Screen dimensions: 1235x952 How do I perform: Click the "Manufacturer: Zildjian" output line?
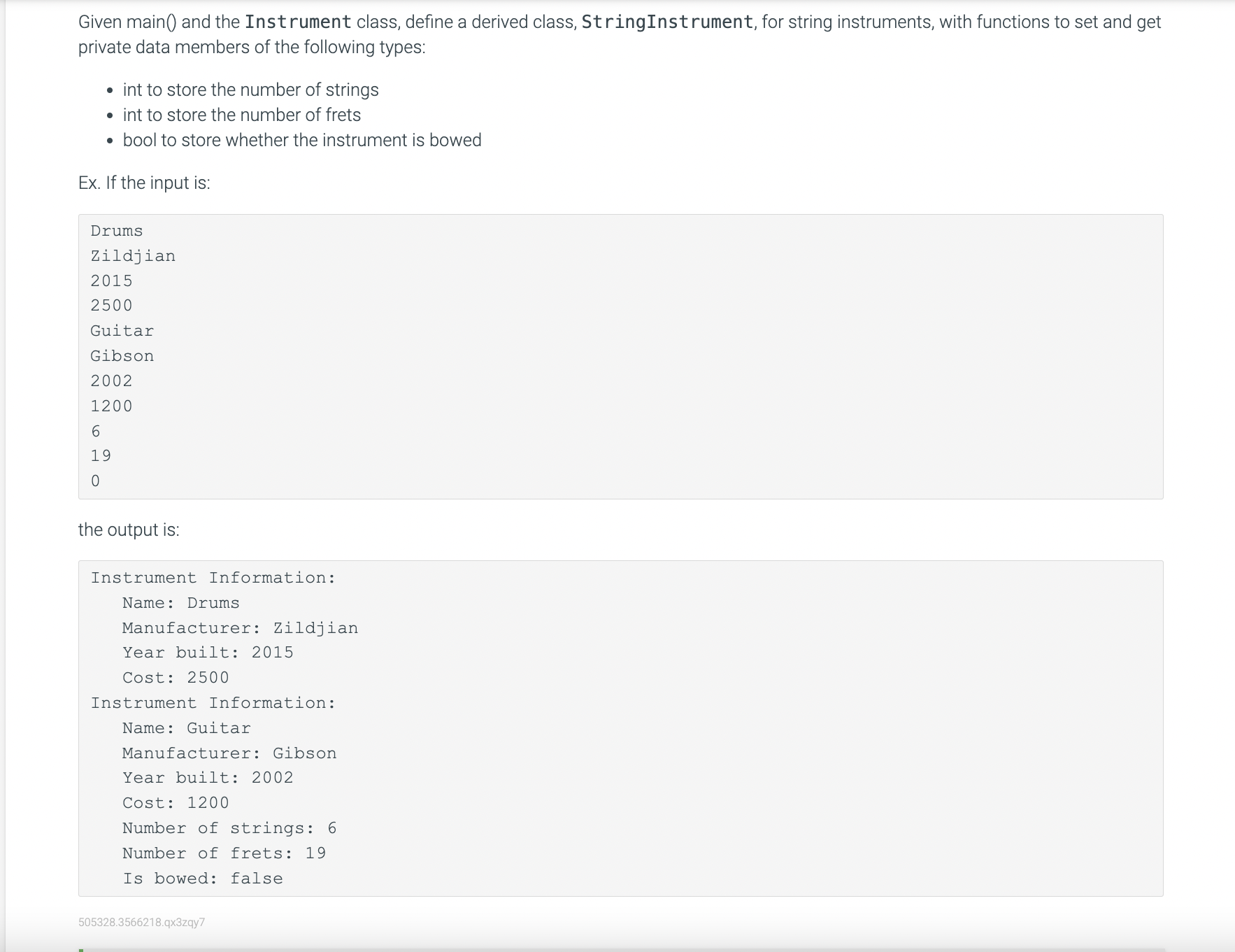point(240,628)
